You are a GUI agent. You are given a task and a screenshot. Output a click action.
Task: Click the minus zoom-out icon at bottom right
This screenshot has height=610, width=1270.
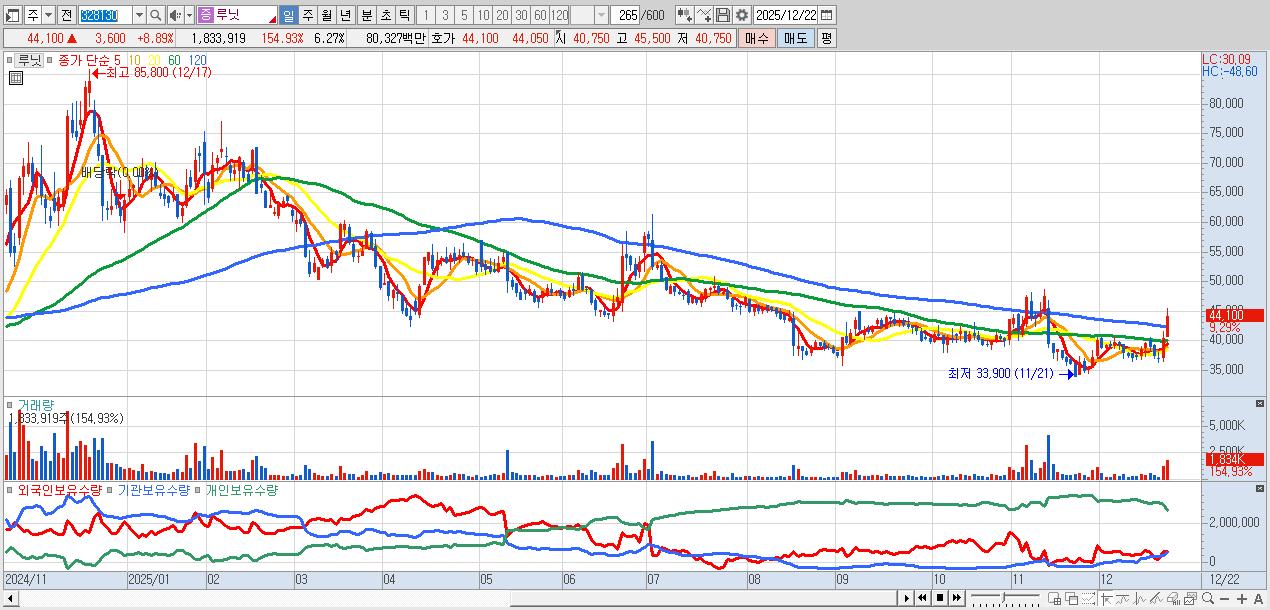coord(1225,599)
